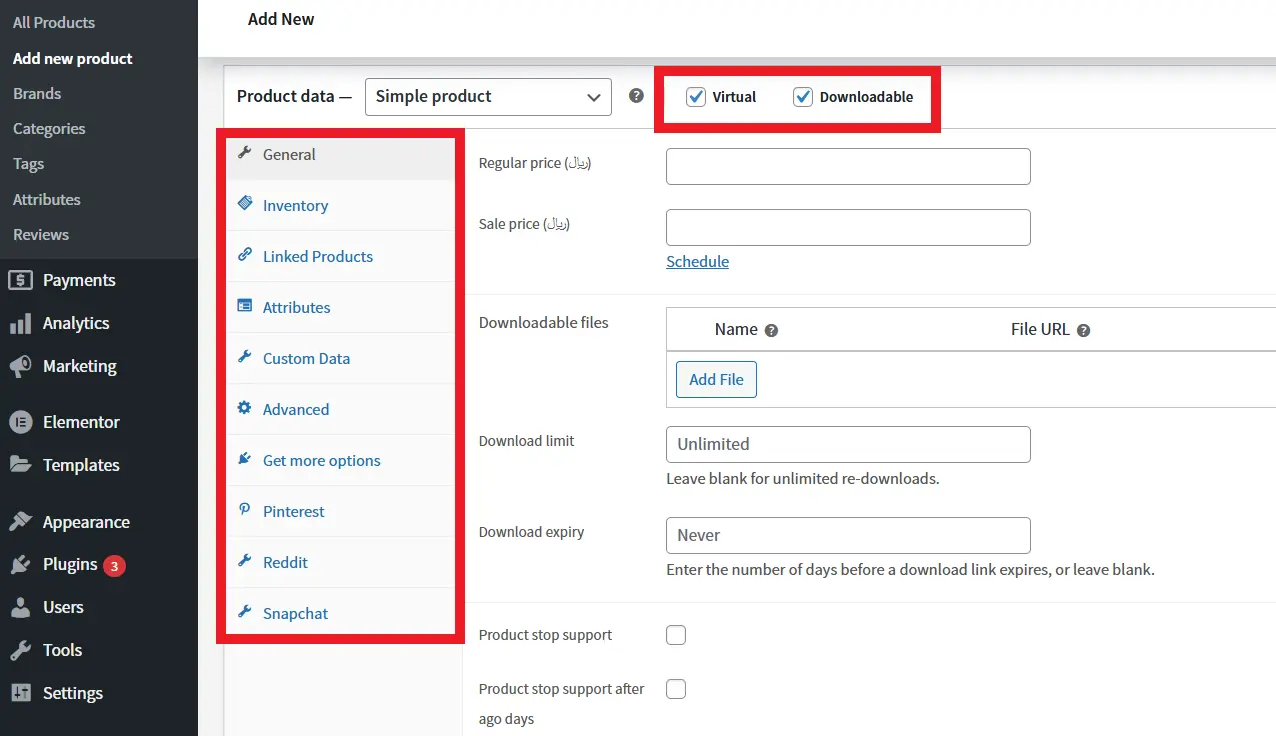Click the Appearance paintbrush icon
Screen dimensions: 1276x736
point(20,521)
